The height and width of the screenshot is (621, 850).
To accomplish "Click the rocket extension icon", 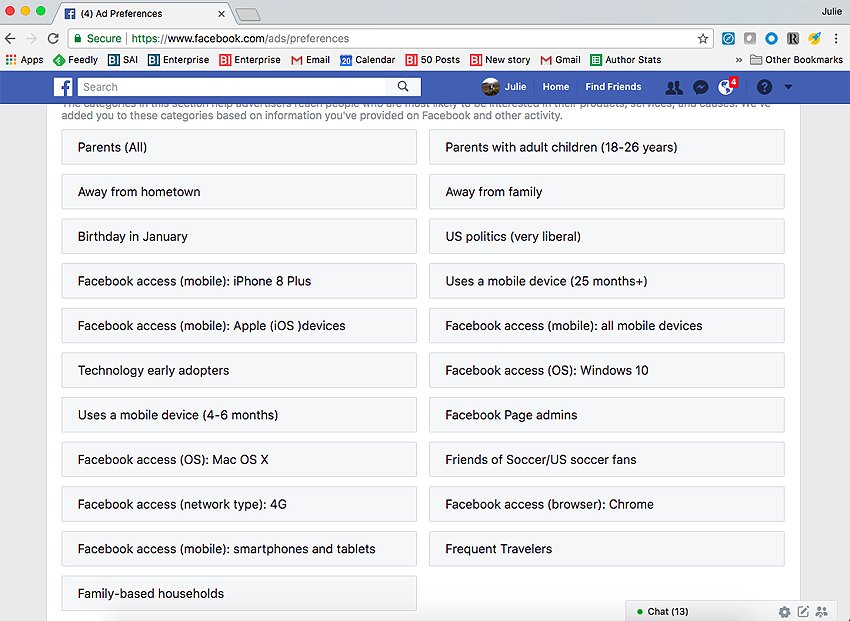I will [814, 38].
